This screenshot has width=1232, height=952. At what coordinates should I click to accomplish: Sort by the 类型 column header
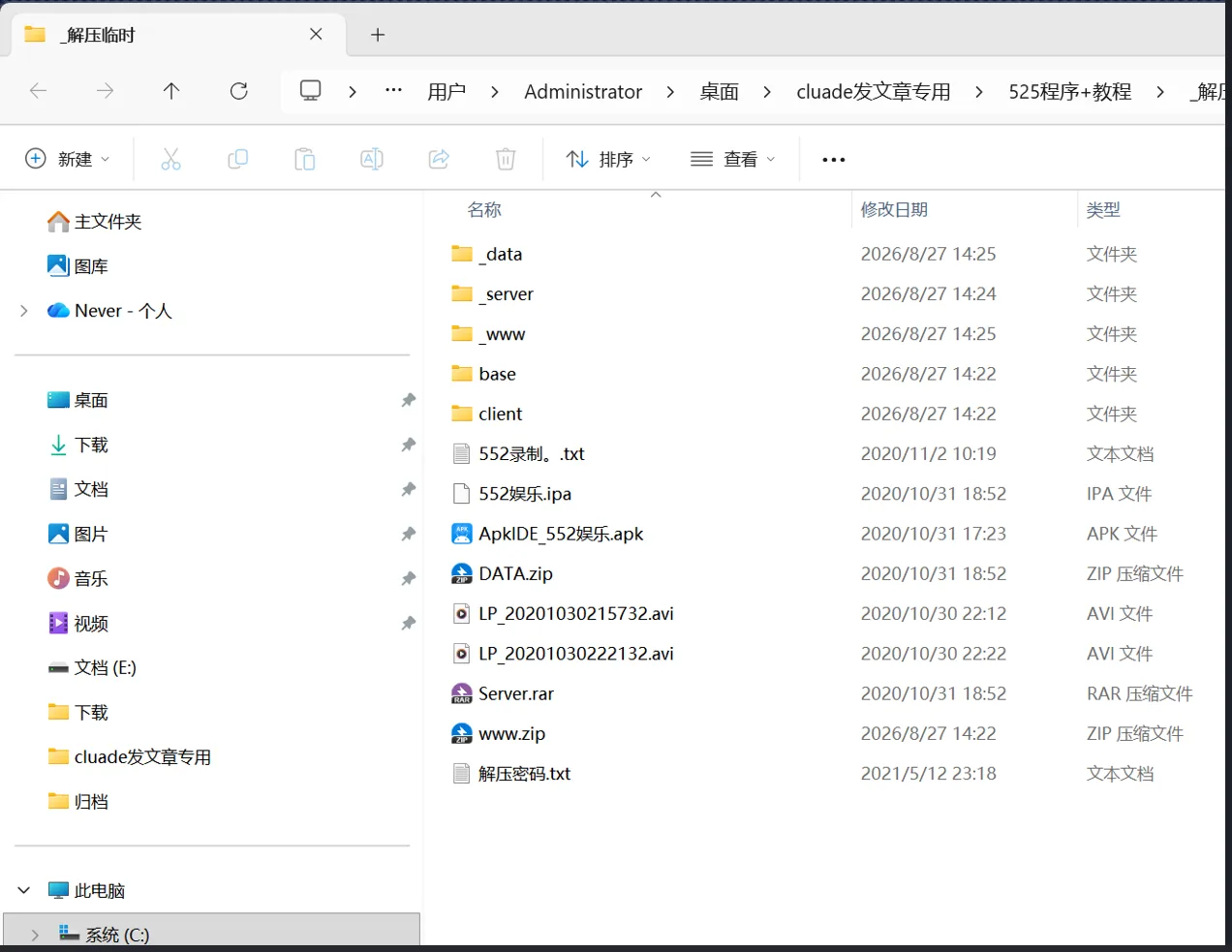(1103, 210)
